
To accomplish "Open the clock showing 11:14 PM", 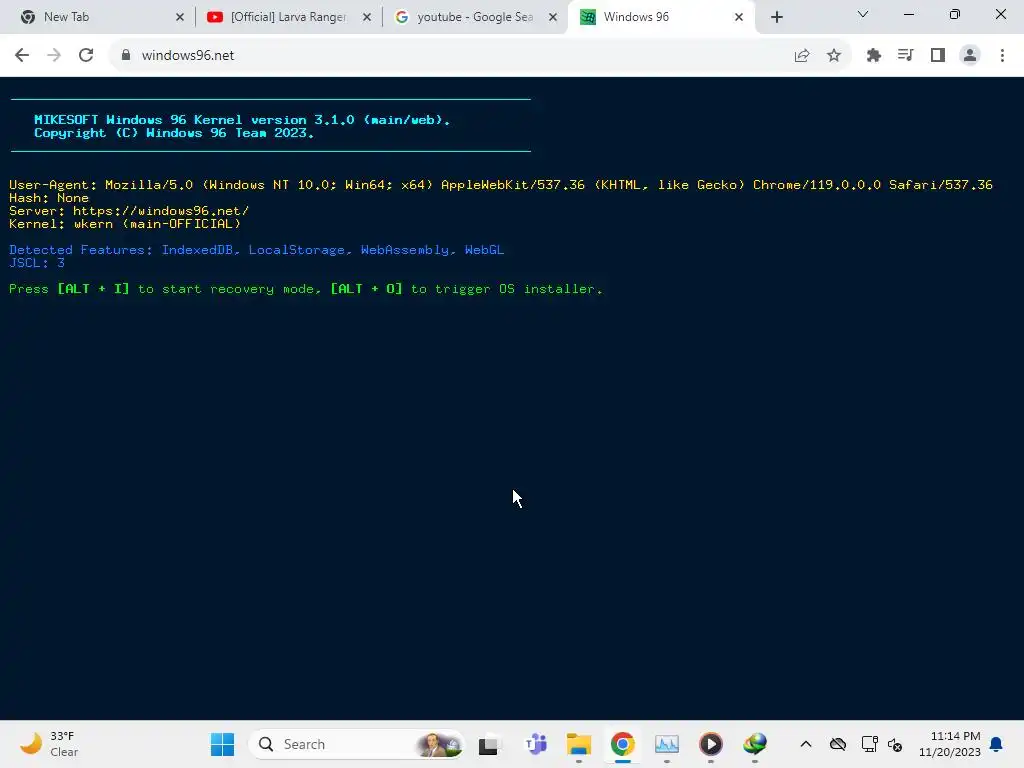I will (950, 744).
